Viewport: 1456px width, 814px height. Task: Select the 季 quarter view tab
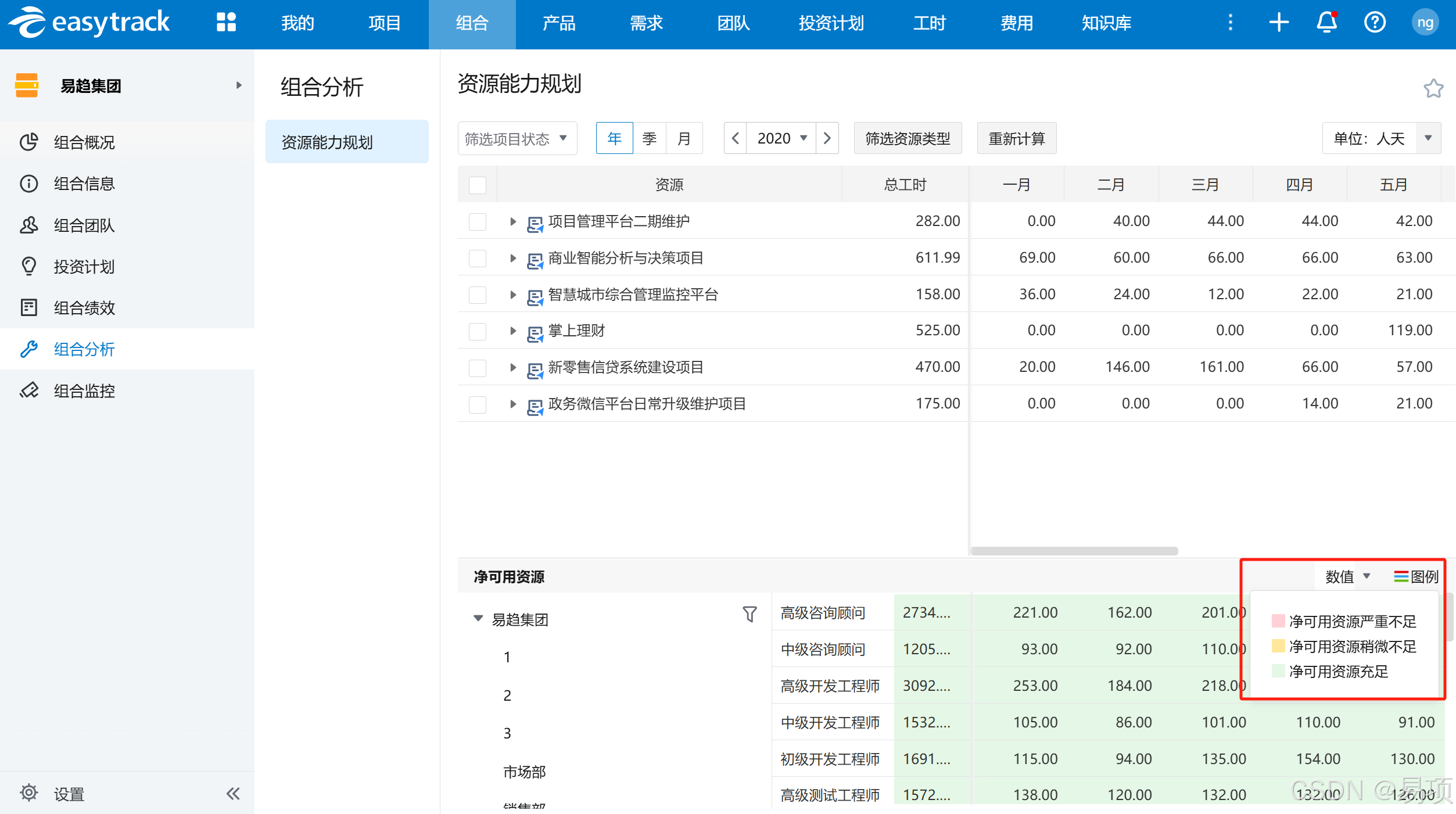point(649,138)
